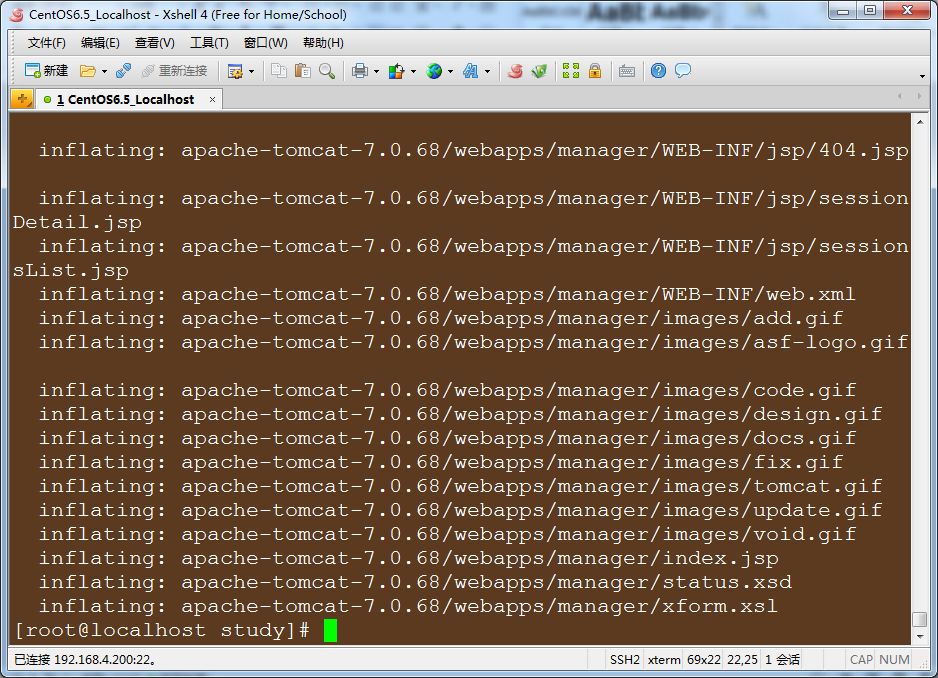This screenshot has width=938, height=678.
Task: Click the line ending with web.xml
Action: (x=447, y=294)
